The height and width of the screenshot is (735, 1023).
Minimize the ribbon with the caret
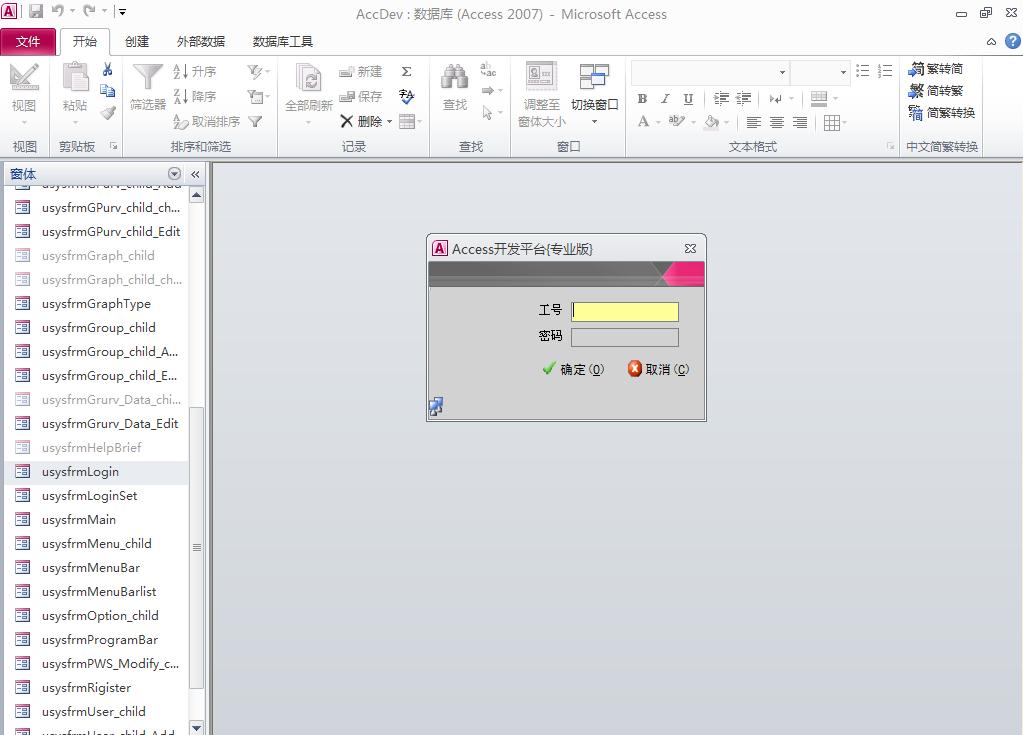coord(991,42)
